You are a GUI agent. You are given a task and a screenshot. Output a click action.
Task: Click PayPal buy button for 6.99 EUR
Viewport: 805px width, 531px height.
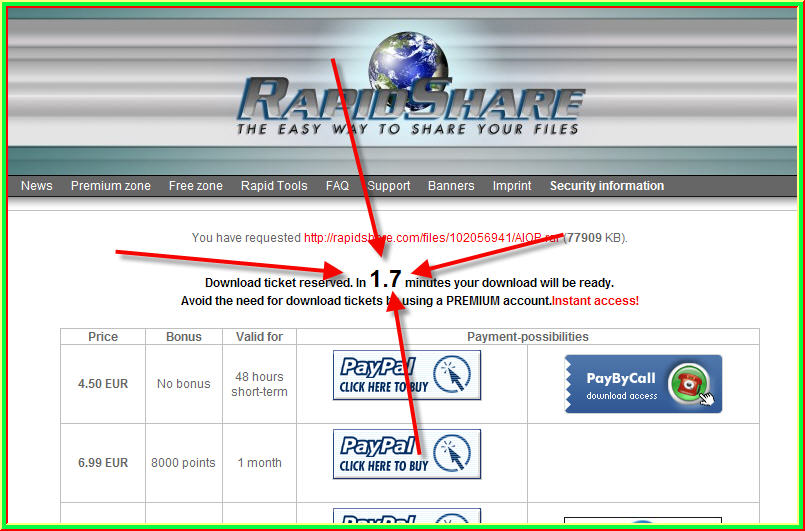click(407, 454)
